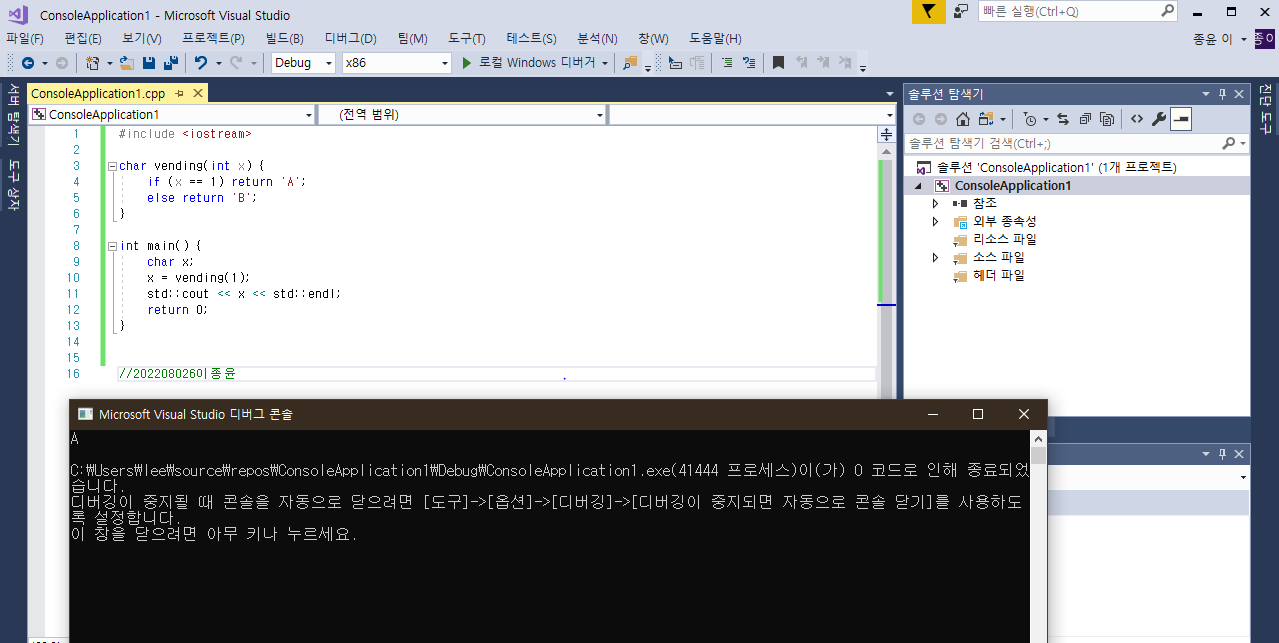Click the Collapse All icon in Solution Explorer
The image size is (1279, 643).
(x=1085, y=119)
